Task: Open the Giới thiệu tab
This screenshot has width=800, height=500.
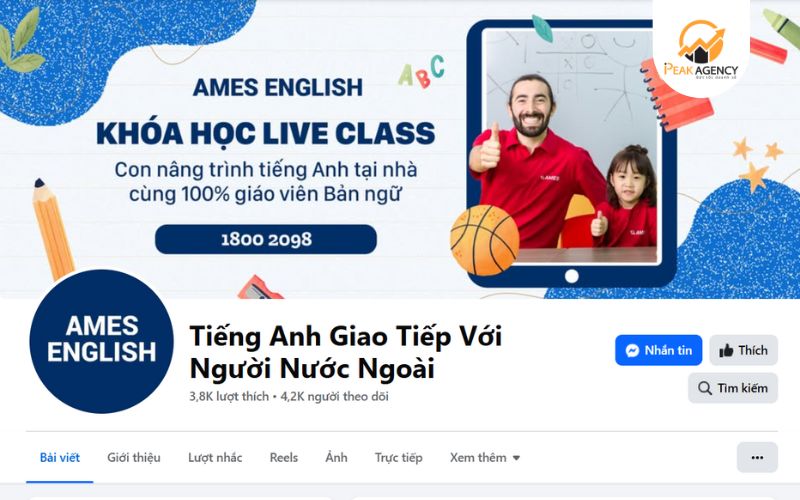Action: 134,458
